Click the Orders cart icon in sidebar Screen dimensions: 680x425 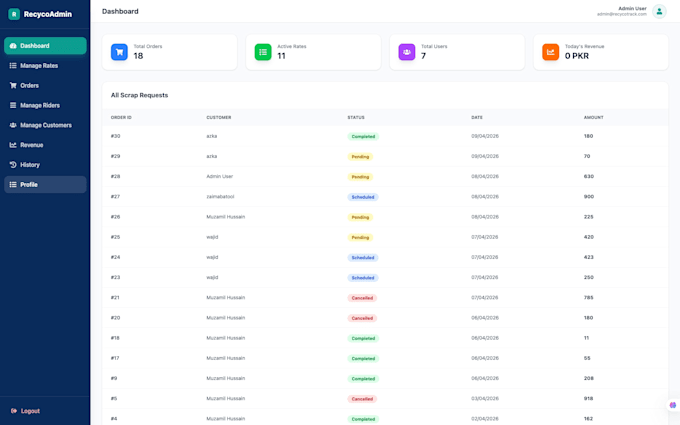tap(13, 85)
